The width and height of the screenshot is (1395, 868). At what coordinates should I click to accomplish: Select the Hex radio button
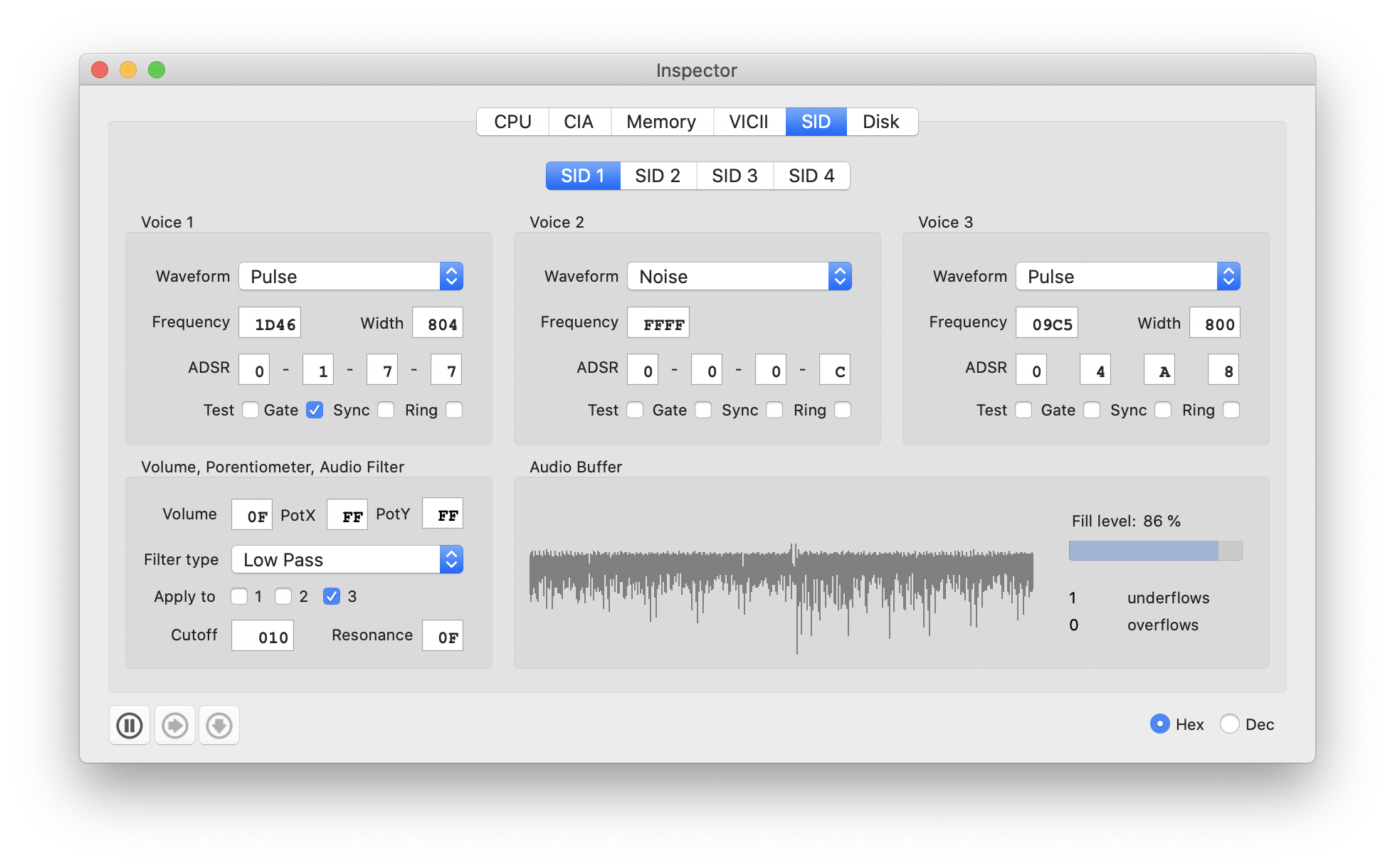(x=1160, y=724)
